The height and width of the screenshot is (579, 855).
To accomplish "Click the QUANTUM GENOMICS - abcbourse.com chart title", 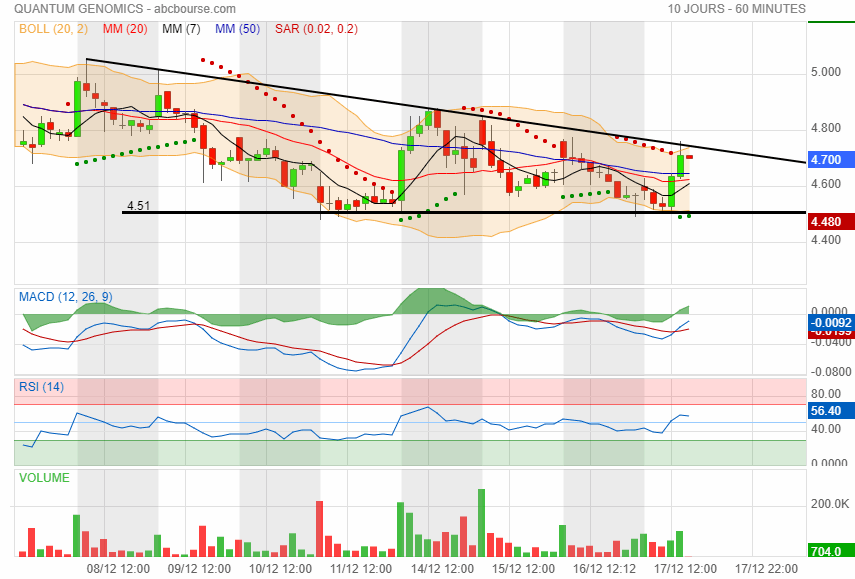I will tap(125, 9).
